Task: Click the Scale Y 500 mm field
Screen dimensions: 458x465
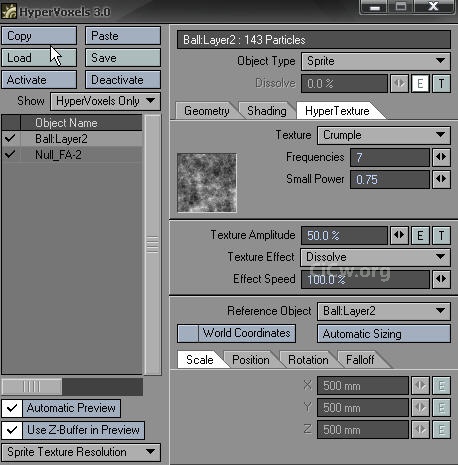Action: tap(363, 408)
